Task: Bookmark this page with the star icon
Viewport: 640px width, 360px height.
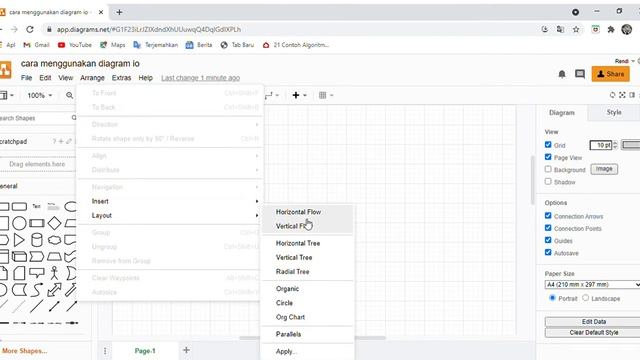Action: pyautogui.click(x=576, y=29)
